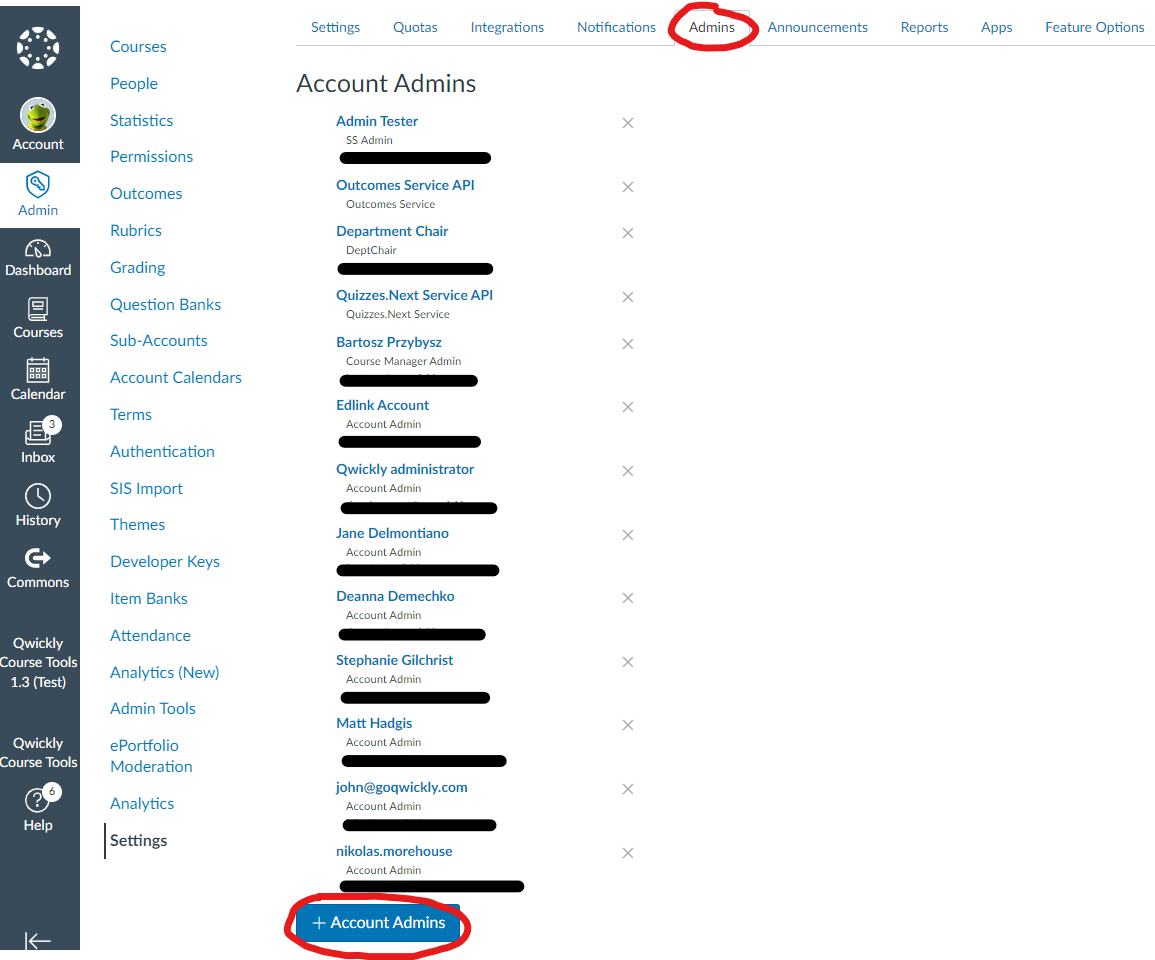Remove Admin Tester using the X icon

[x=628, y=123]
